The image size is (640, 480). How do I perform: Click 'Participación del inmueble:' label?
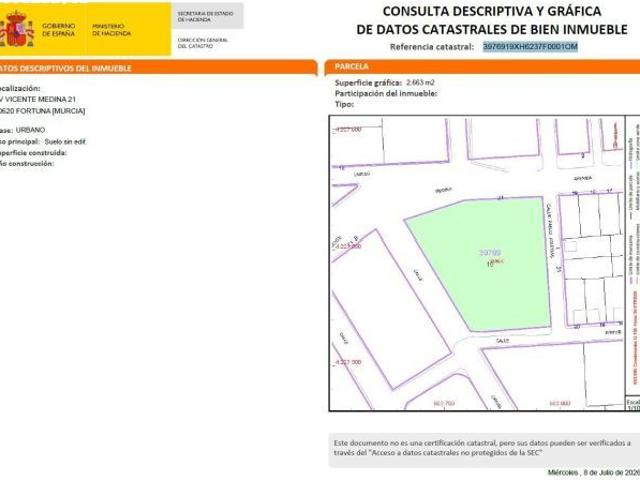point(386,93)
